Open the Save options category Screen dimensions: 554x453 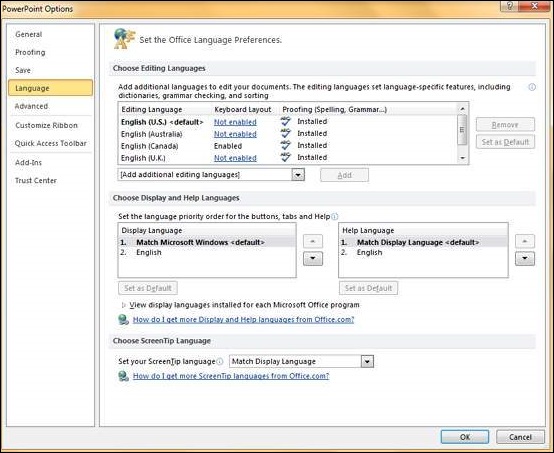tap(51, 70)
